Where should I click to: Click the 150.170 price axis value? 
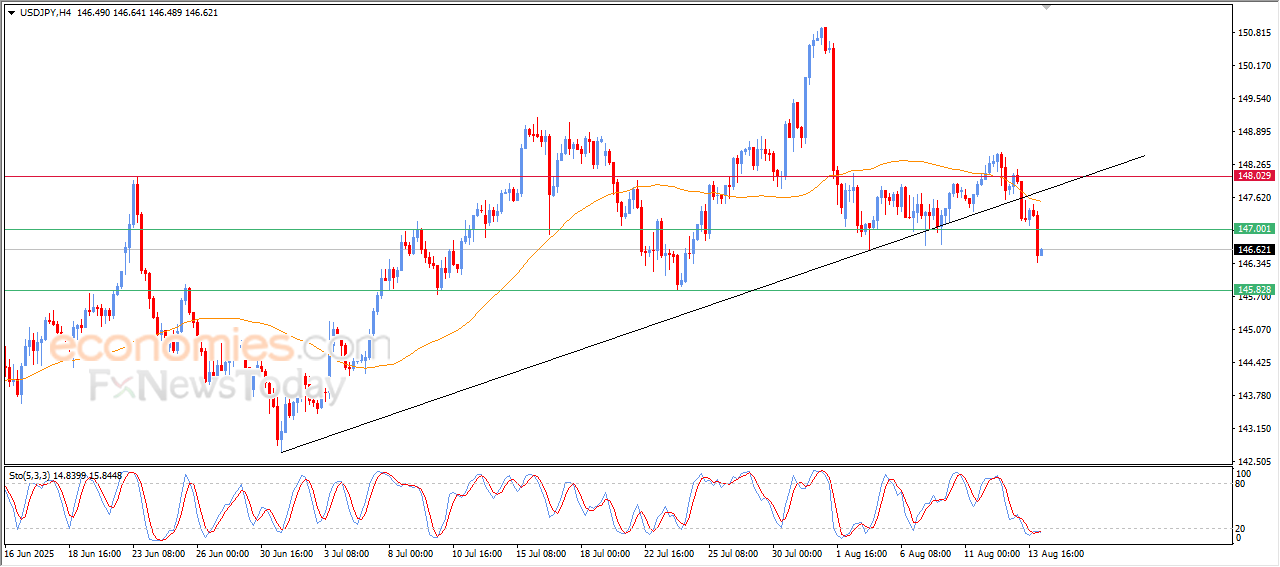coord(1254,66)
